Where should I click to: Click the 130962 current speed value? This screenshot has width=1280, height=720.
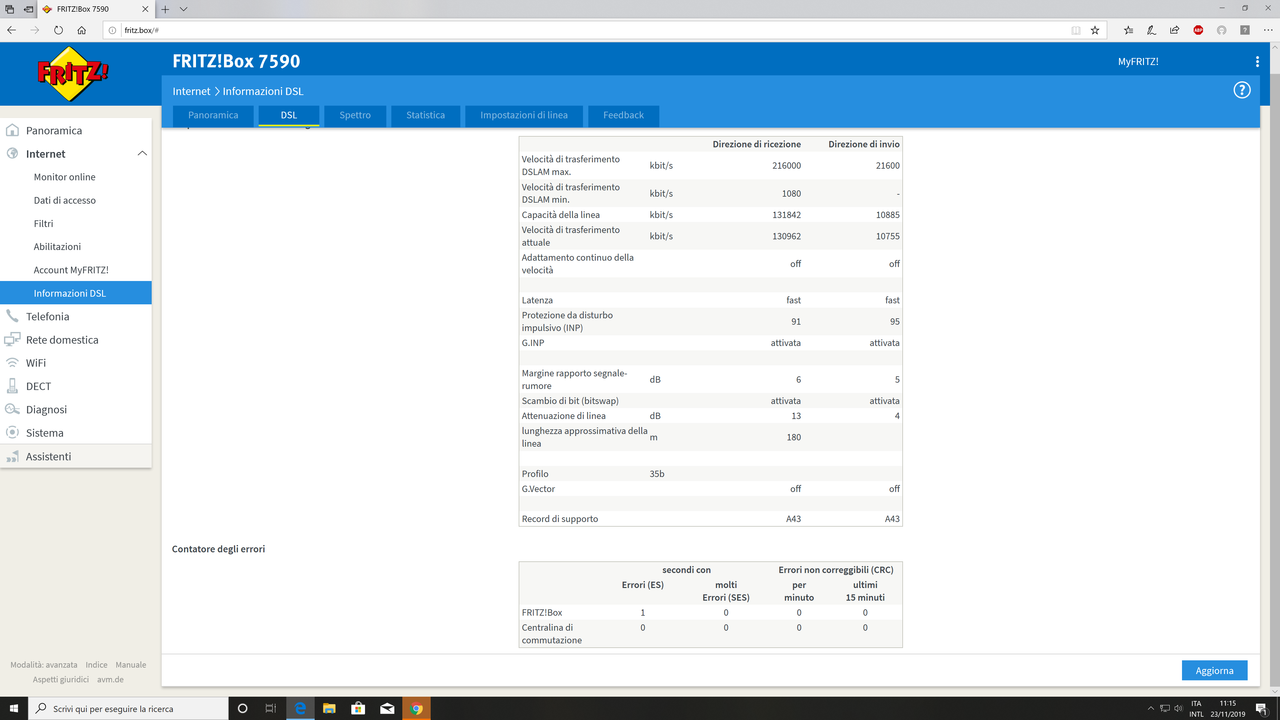coord(786,236)
